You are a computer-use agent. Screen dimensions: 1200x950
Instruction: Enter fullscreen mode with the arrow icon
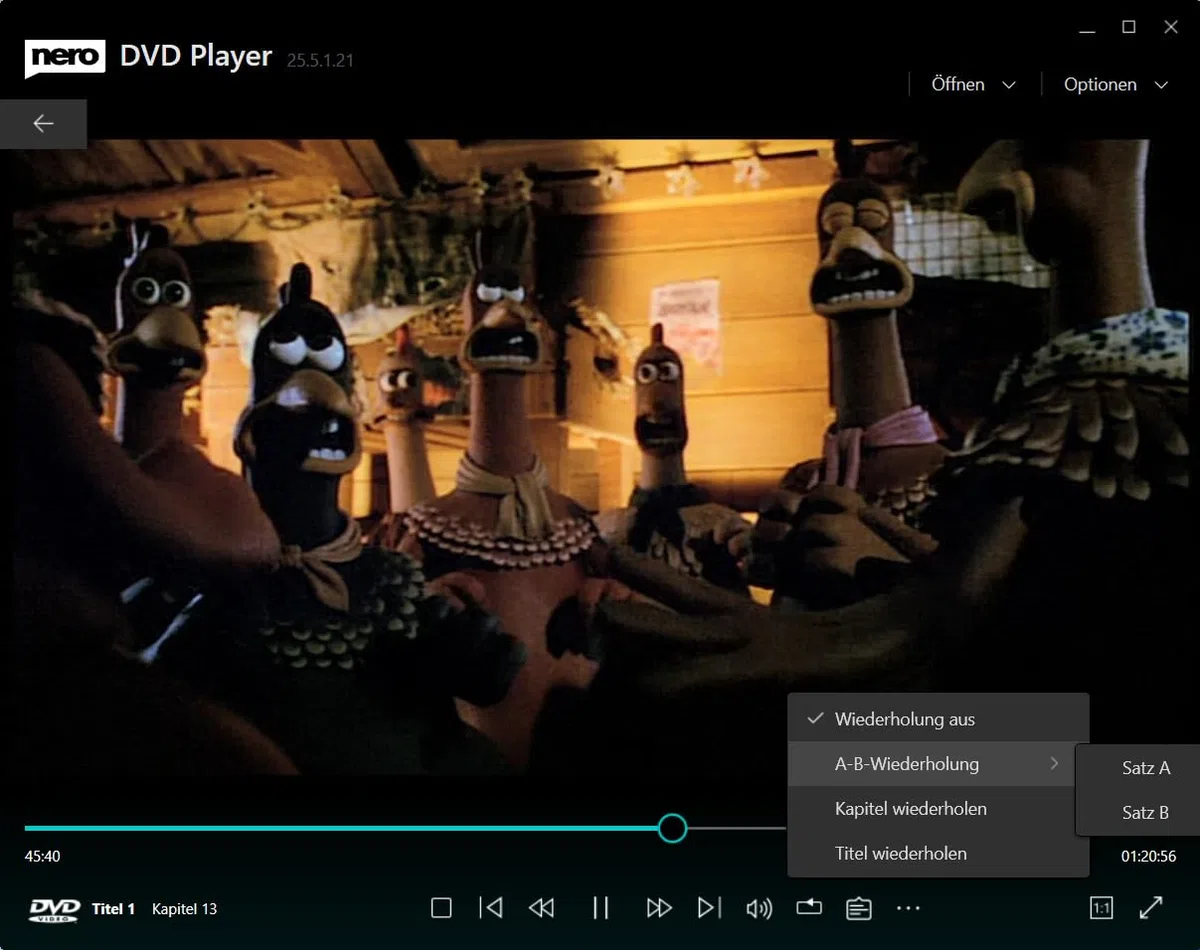(1151, 908)
